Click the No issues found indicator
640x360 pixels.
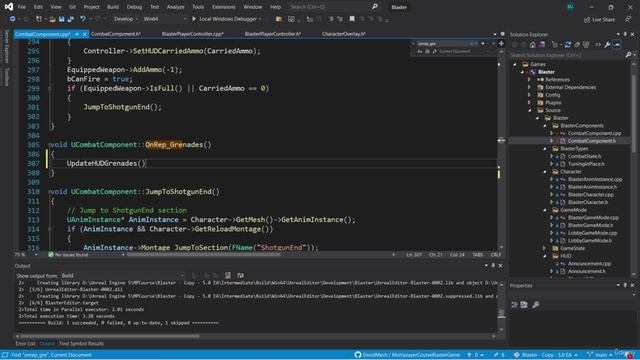coord(68,255)
